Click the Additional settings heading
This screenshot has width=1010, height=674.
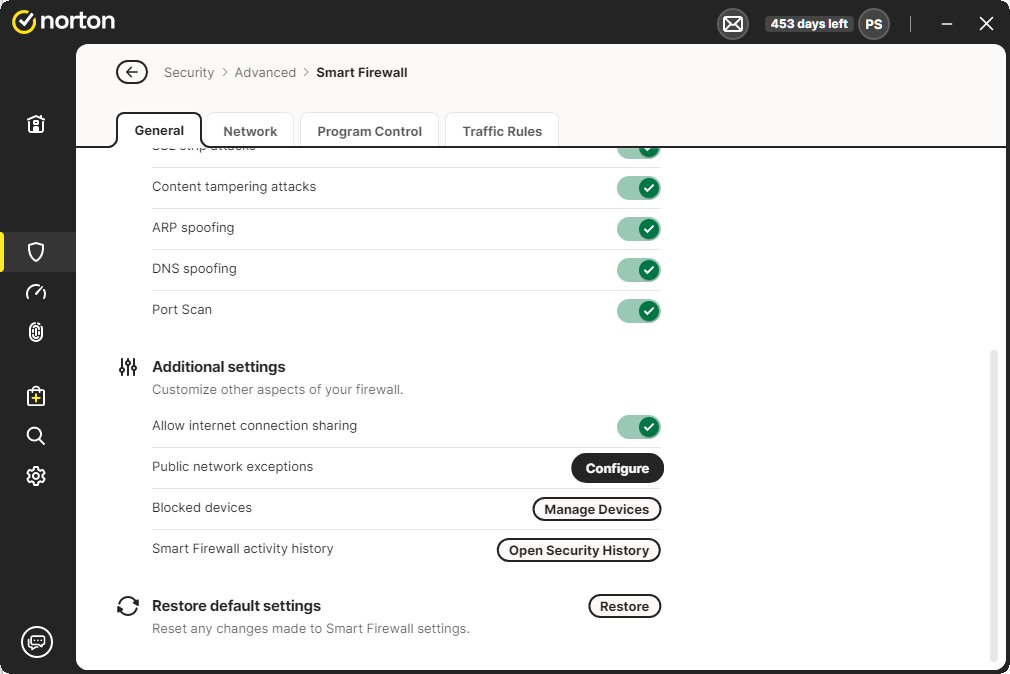coord(218,367)
